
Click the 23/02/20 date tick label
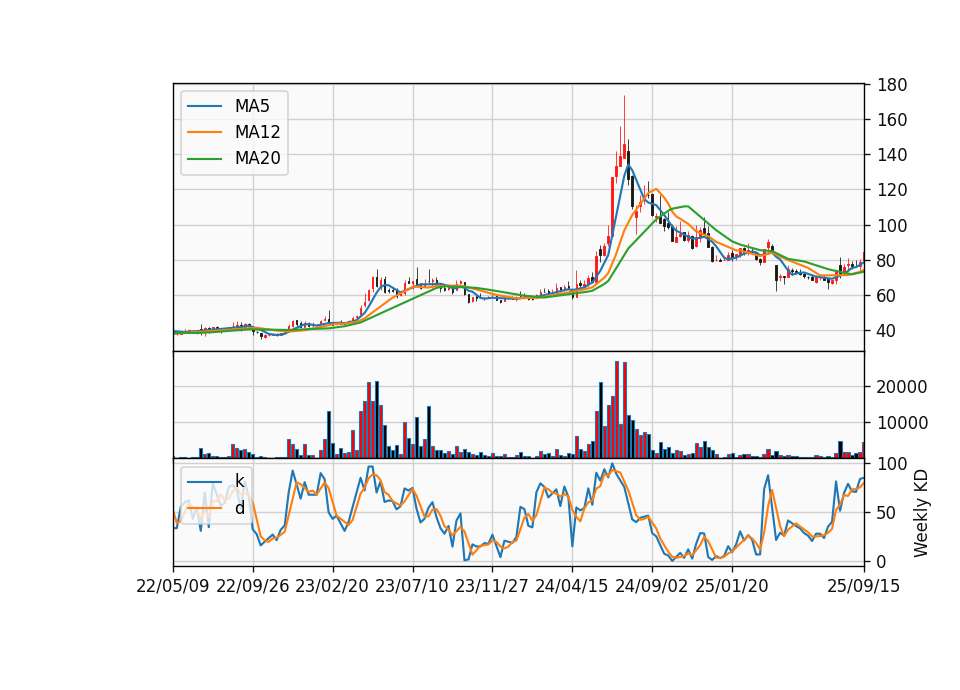click(332, 587)
